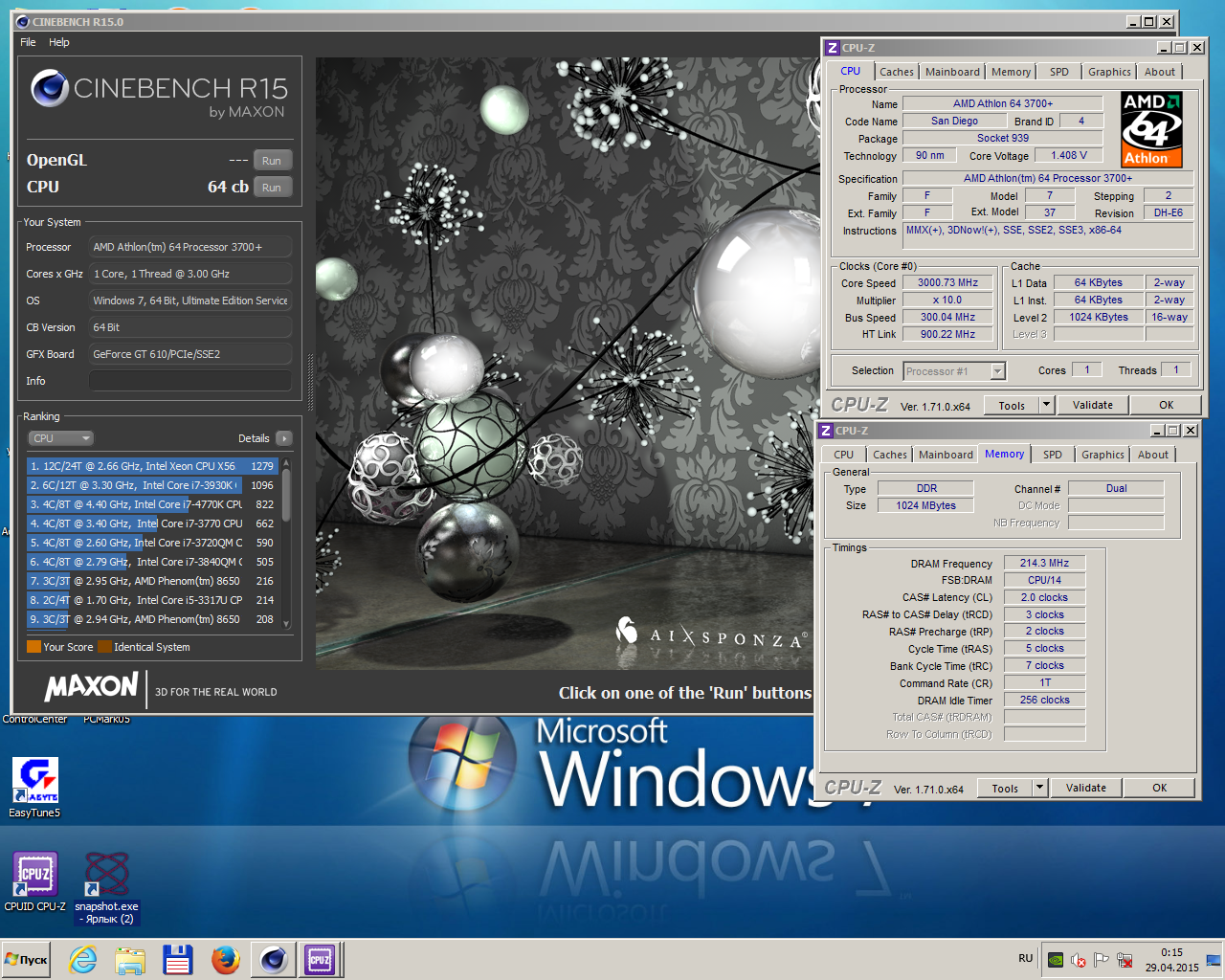Open SPD tab in upper CPU-Z
The width and height of the screenshot is (1225, 980).
coord(1059,72)
